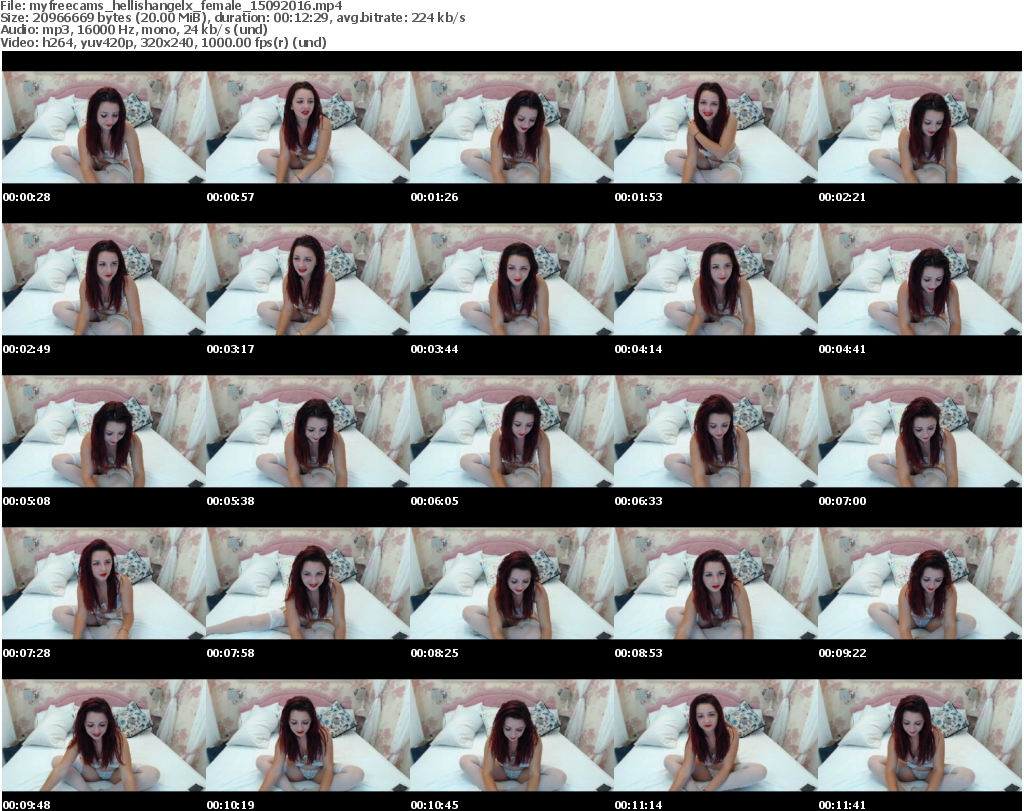The width and height of the screenshot is (1024, 811).
Task: Open the thumbnail frame at 00:01:53
Action: click(x=716, y=127)
